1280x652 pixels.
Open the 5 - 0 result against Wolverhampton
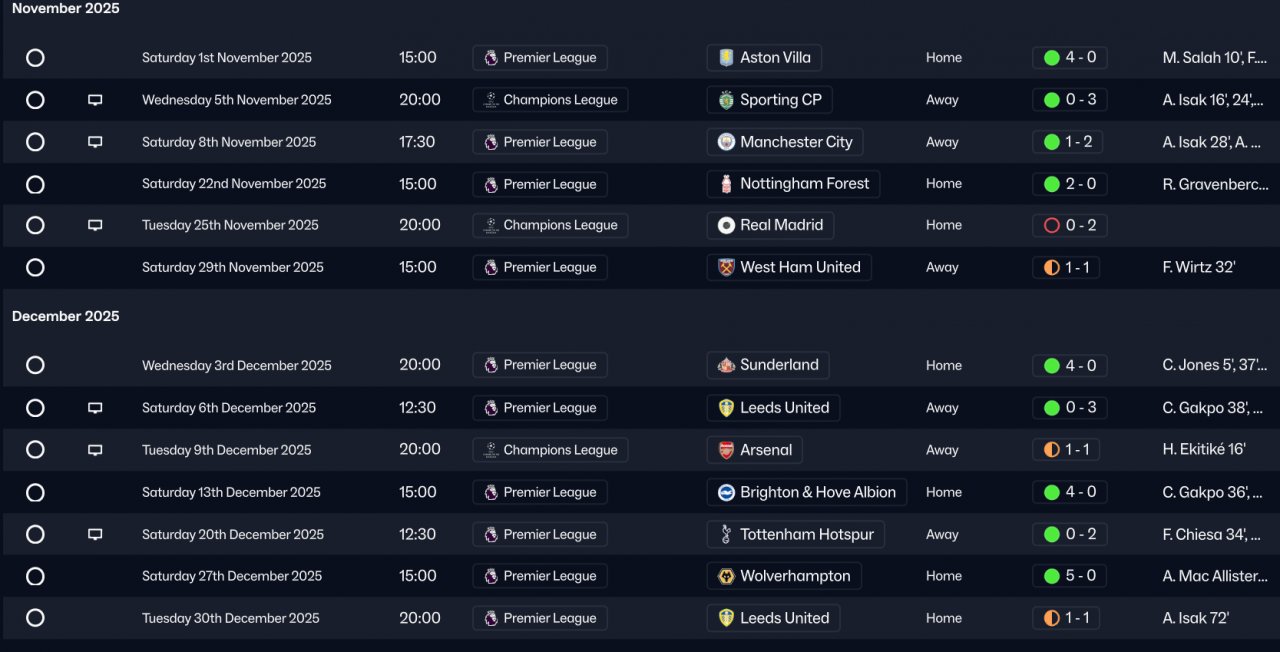pyautogui.click(x=1070, y=576)
